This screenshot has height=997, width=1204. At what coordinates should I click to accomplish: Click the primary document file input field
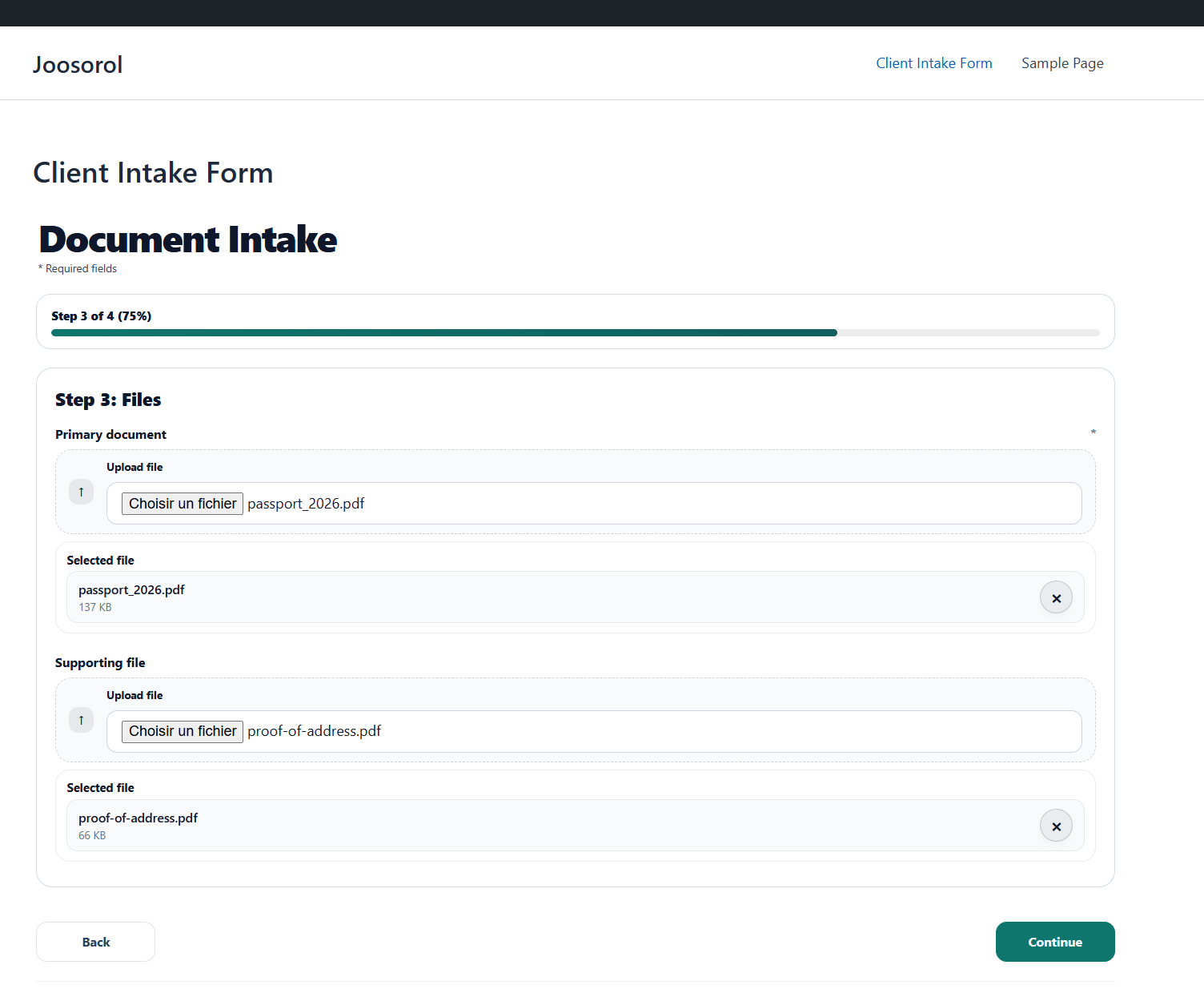[x=593, y=503]
